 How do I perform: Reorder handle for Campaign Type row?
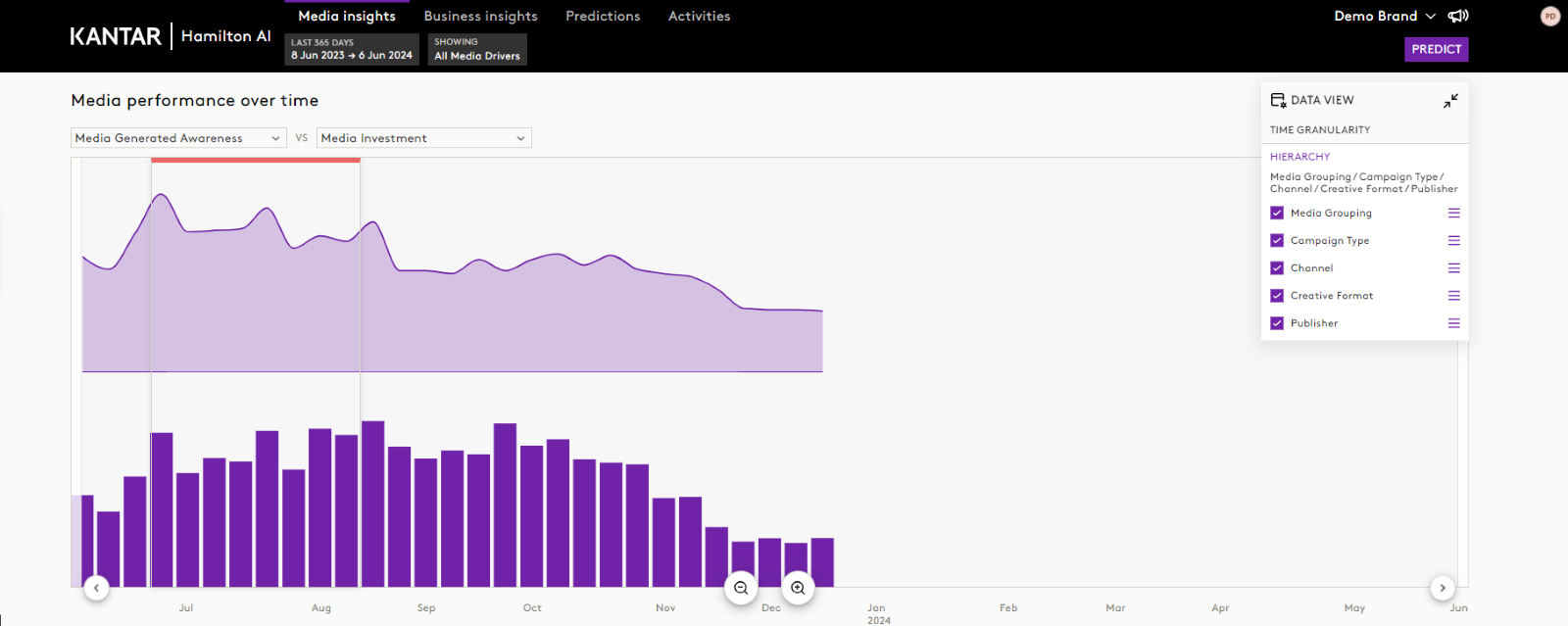coord(1454,240)
